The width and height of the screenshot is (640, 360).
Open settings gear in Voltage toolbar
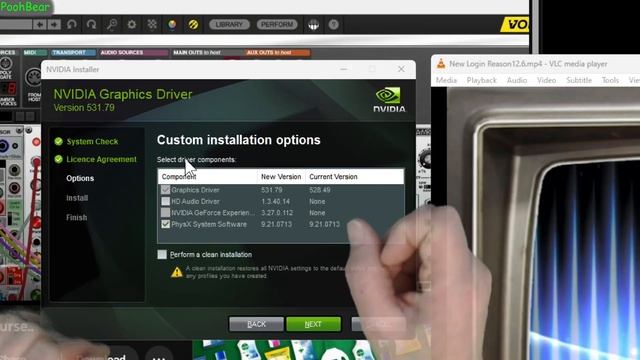tap(131, 24)
